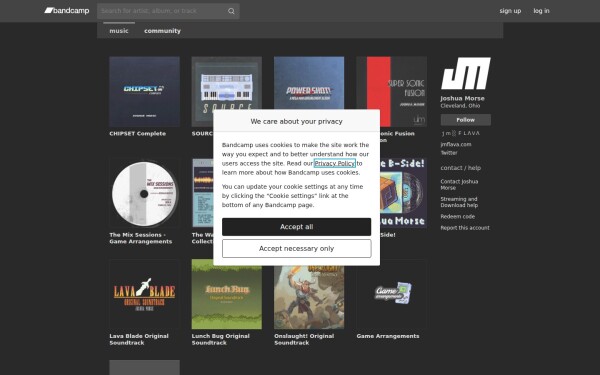Click the search magnifier icon
Image resolution: width=600 pixels, height=375 pixels.
pyautogui.click(x=231, y=11)
